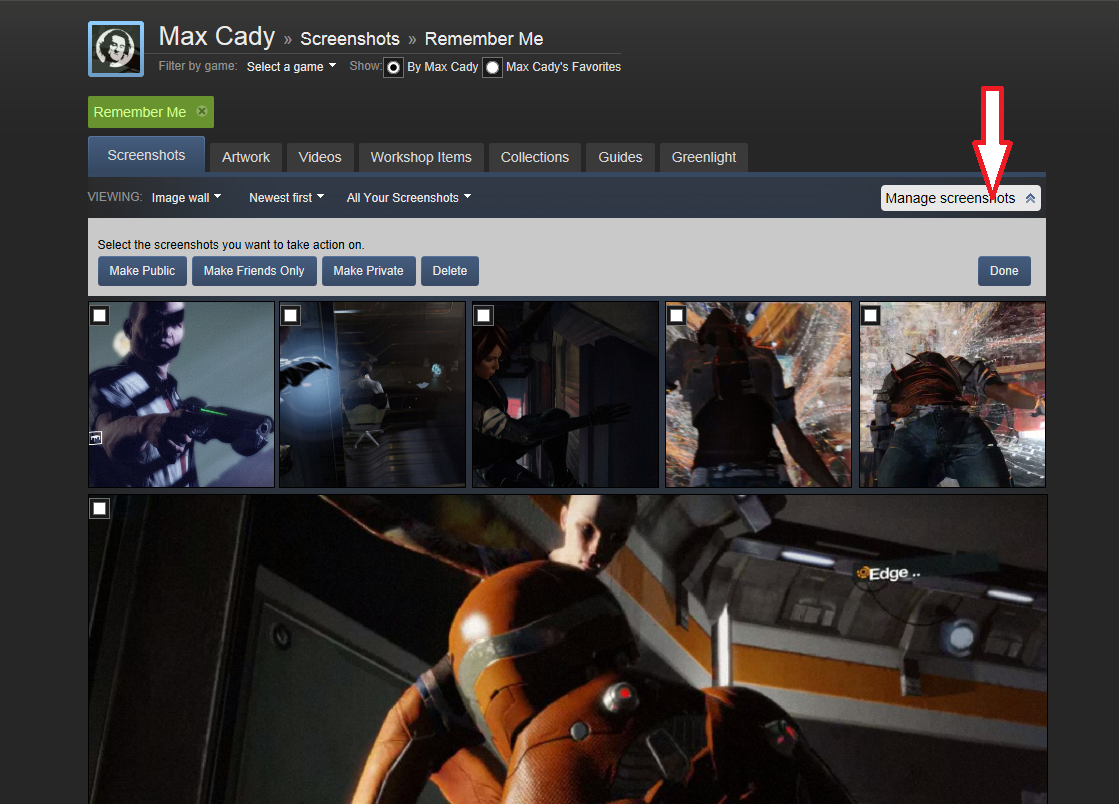This screenshot has height=804, width=1119.
Task: Open the dark office chair screenshot thumbnail
Action: coord(373,395)
